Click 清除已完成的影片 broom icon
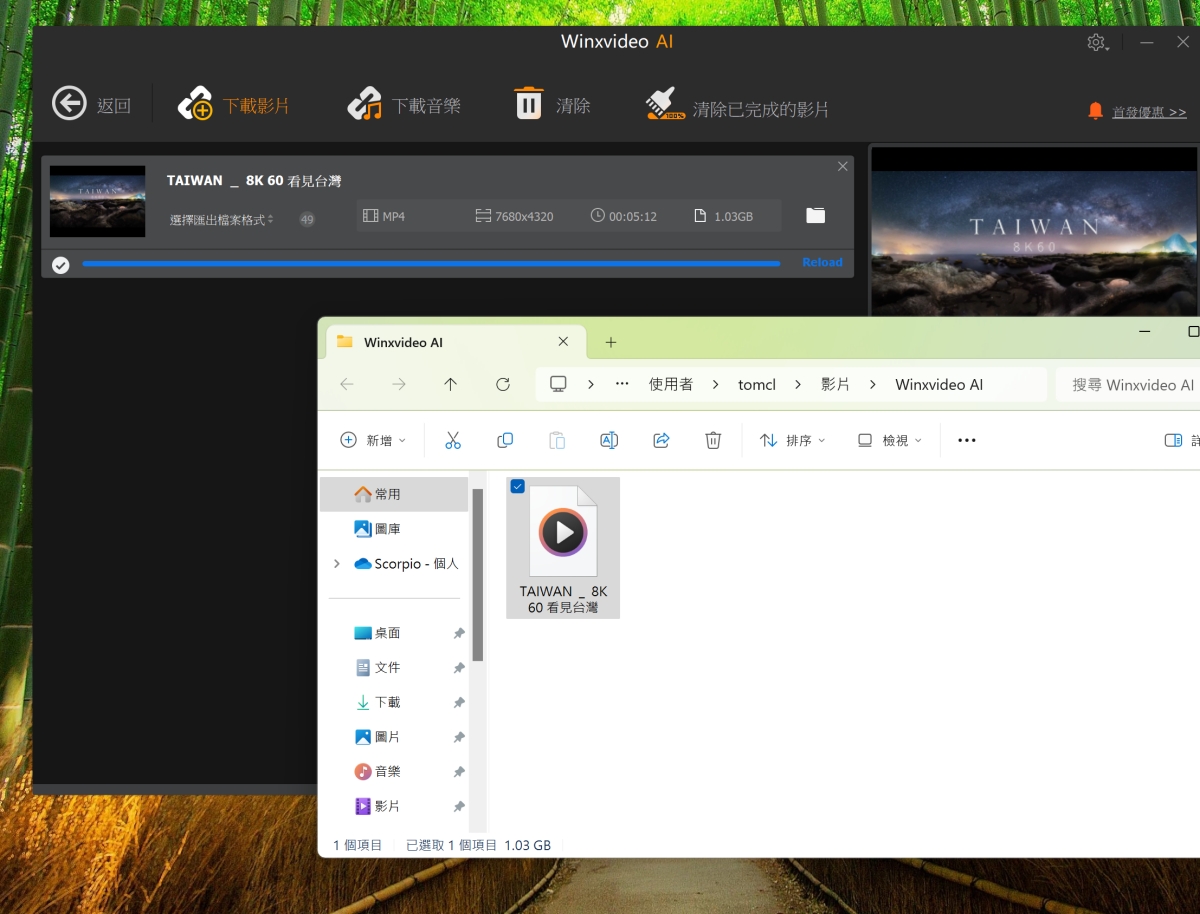The height and width of the screenshot is (914, 1200). 665,104
